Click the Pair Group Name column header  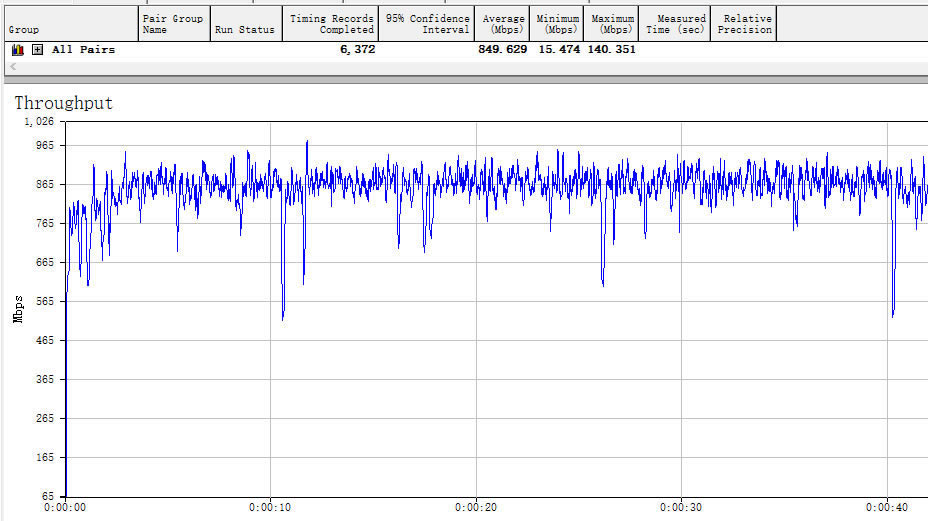point(174,24)
